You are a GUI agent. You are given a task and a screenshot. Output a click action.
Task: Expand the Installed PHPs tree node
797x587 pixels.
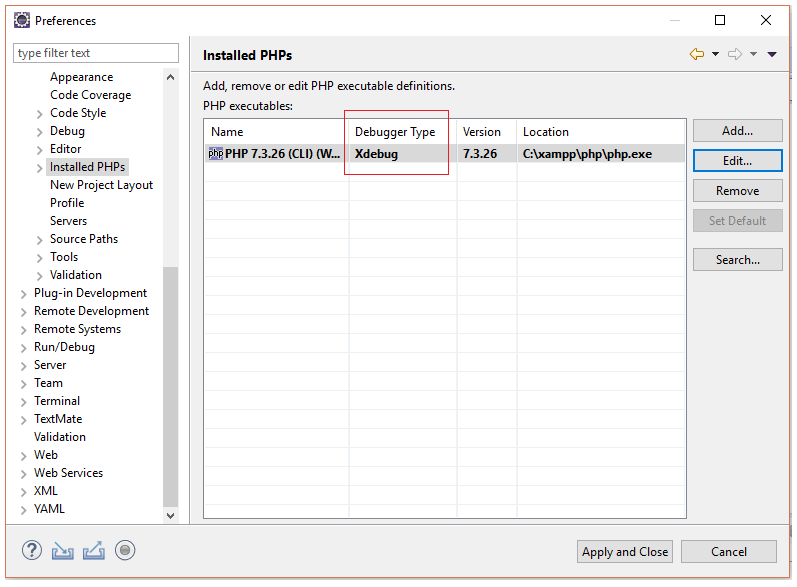tap(40, 168)
